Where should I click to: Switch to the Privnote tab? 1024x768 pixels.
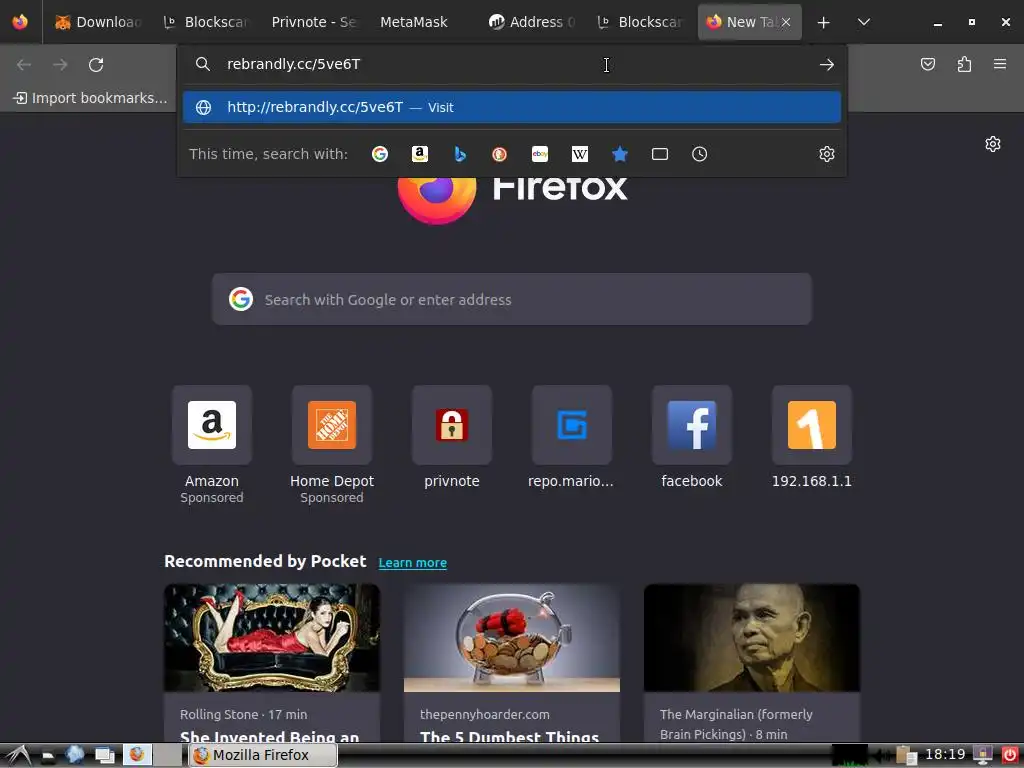coord(314,22)
